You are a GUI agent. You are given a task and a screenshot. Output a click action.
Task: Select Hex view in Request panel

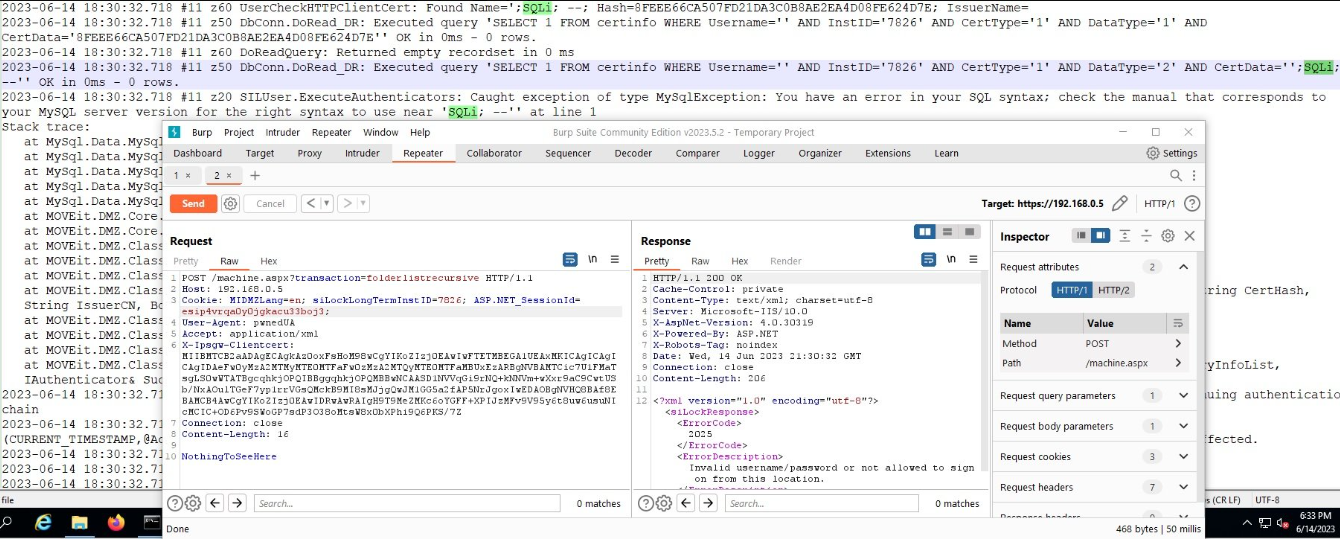(268, 261)
